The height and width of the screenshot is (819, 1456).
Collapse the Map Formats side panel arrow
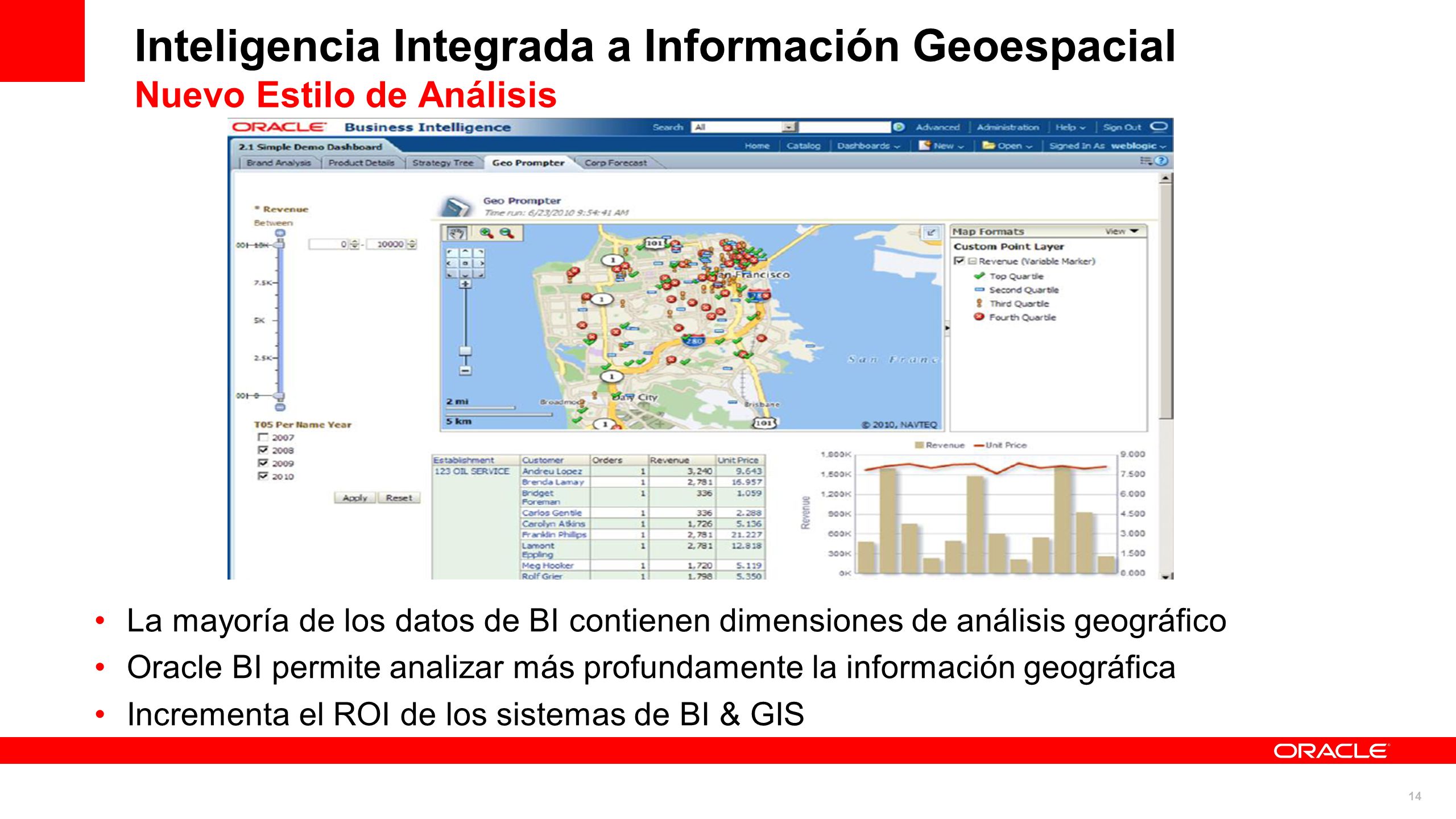coord(947,328)
